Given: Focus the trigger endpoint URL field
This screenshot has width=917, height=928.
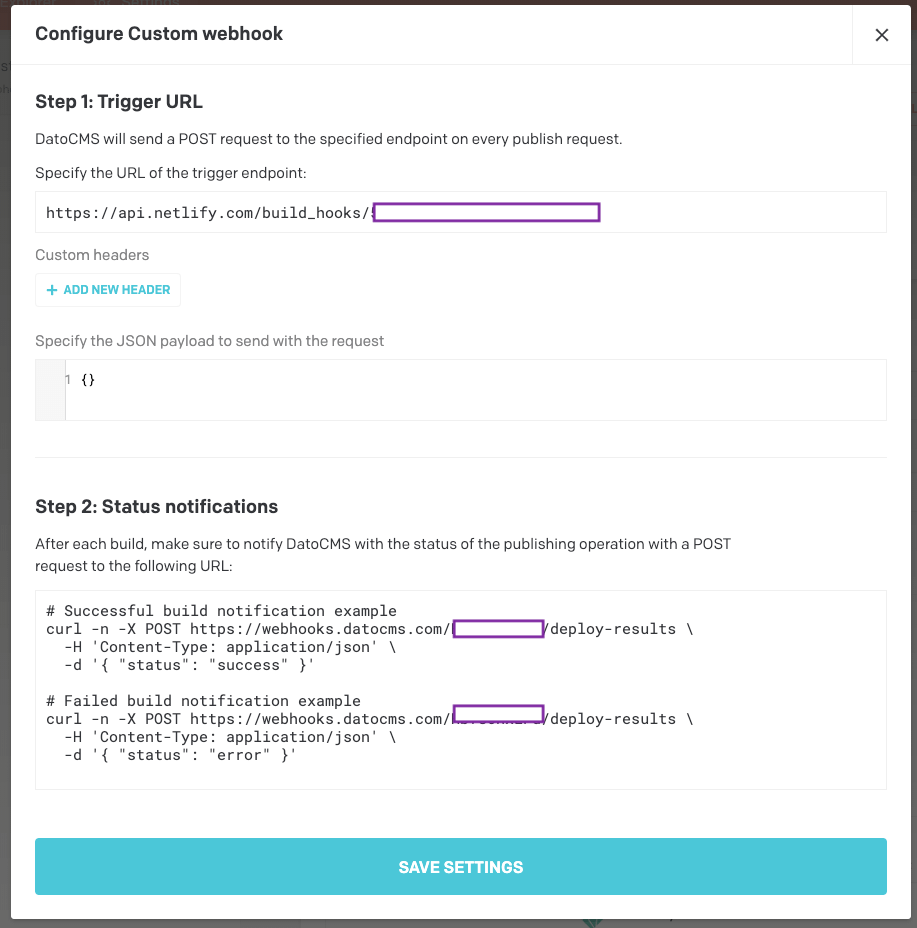Looking at the screenshot, I should tap(740, 212).
